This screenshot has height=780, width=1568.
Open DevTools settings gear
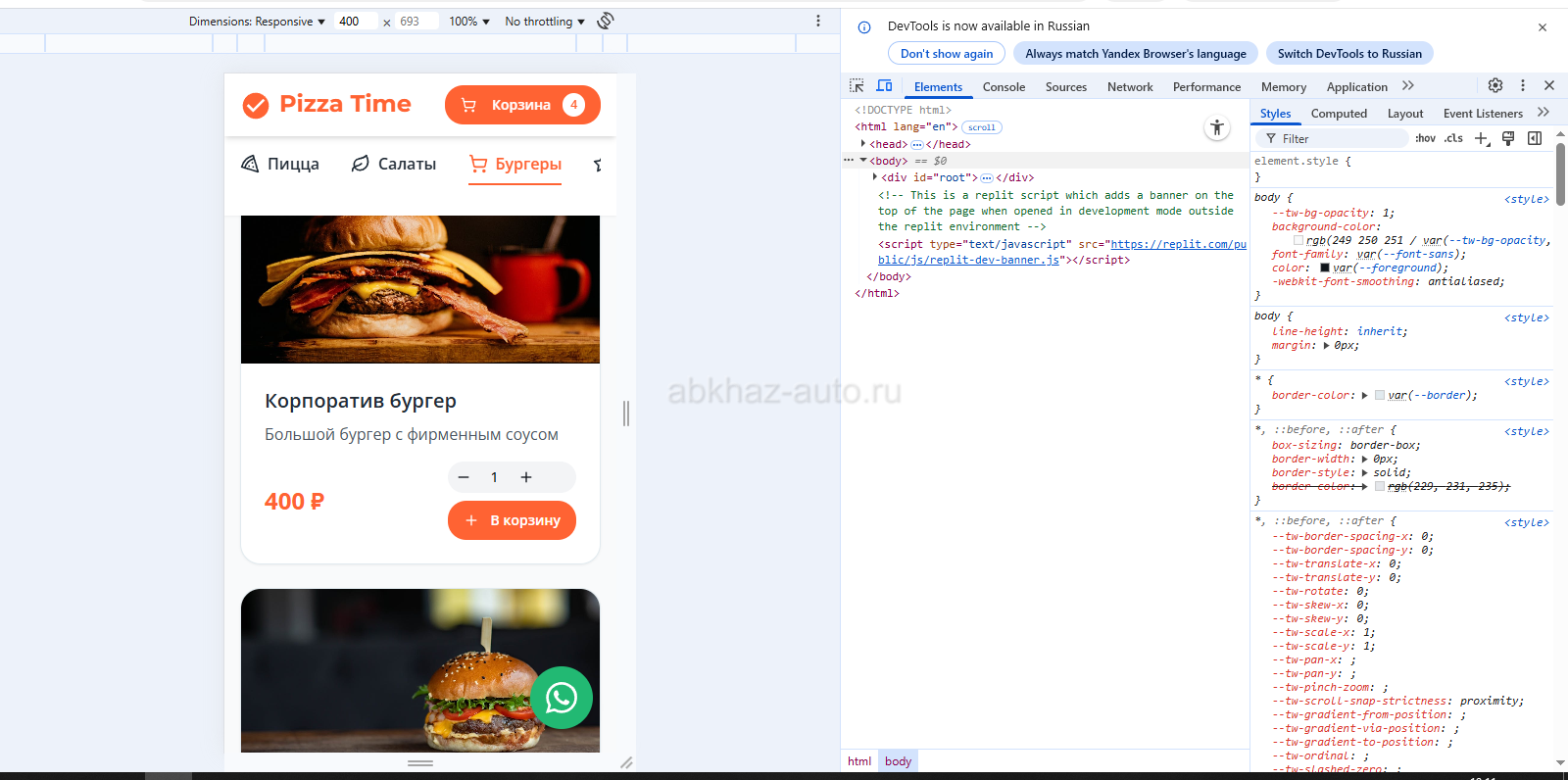pyautogui.click(x=1494, y=86)
